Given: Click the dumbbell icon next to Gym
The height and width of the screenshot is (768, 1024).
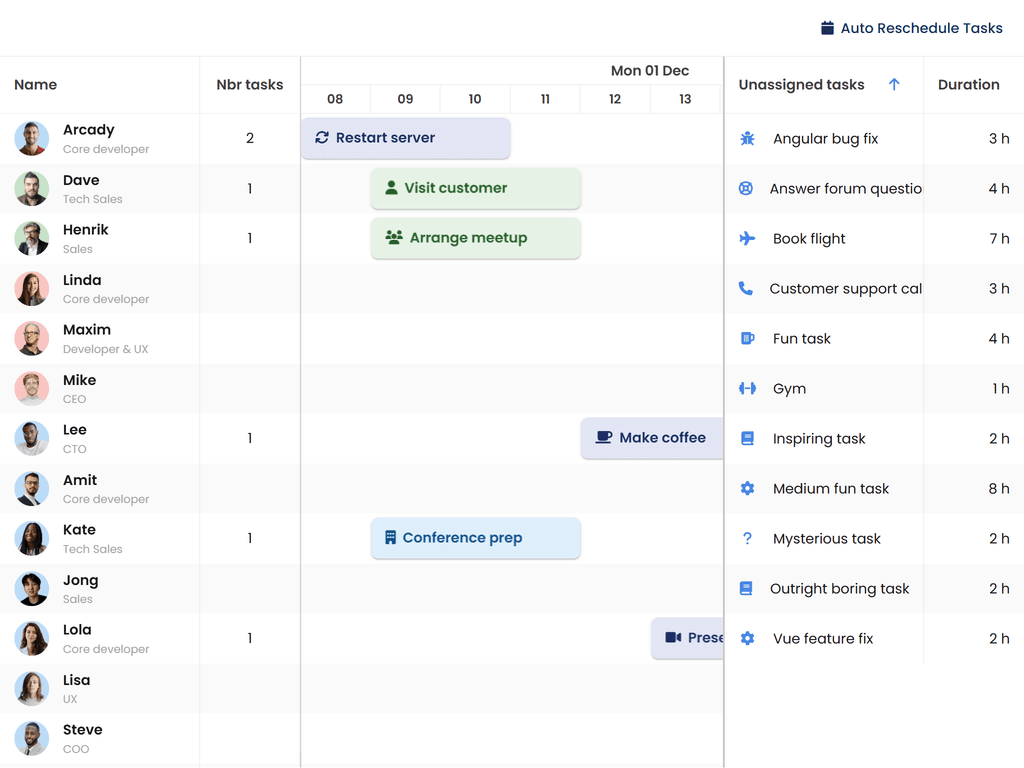Looking at the screenshot, I should click(x=747, y=389).
